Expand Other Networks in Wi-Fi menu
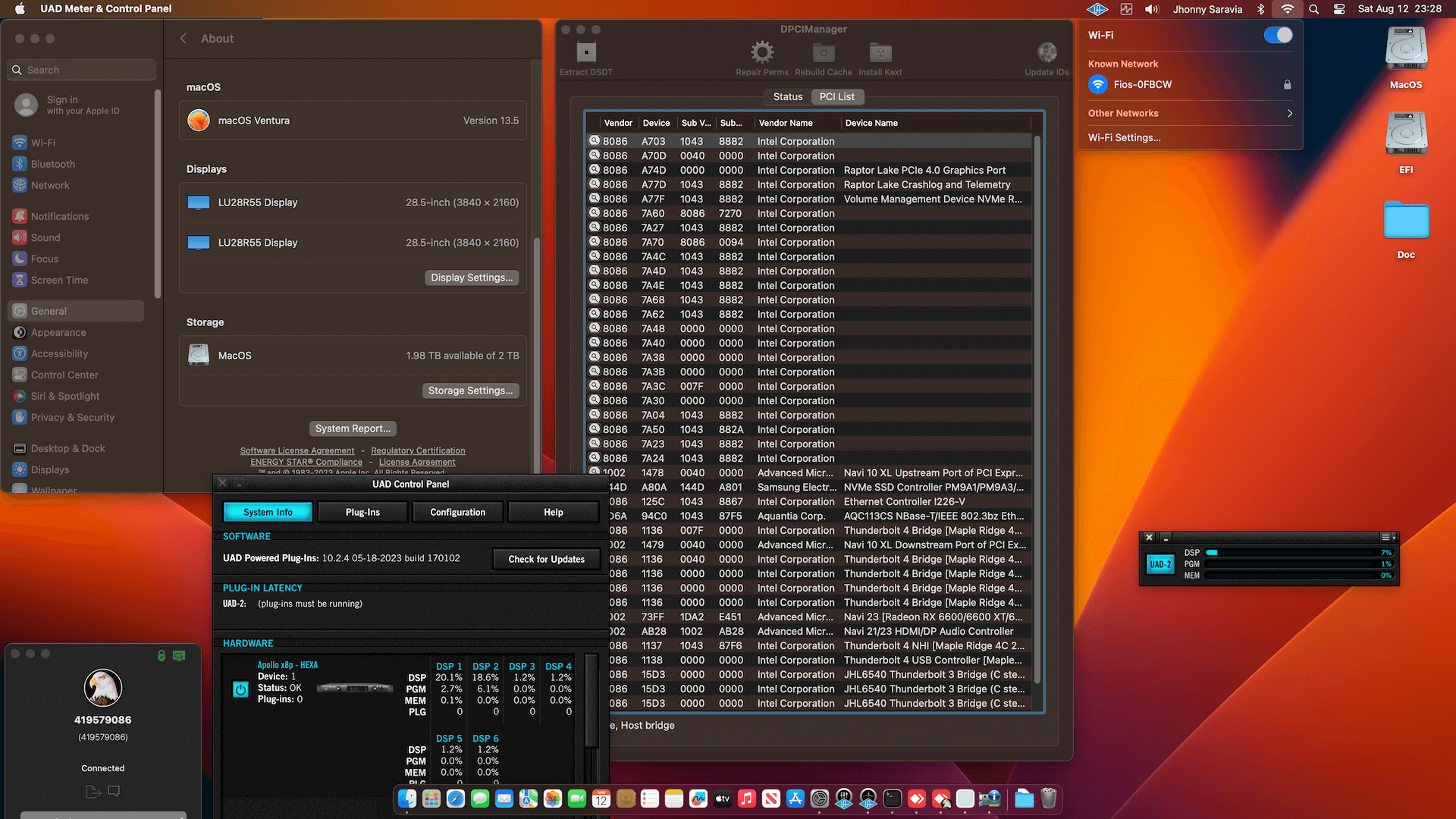This screenshot has width=1456, height=819. point(1190,113)
